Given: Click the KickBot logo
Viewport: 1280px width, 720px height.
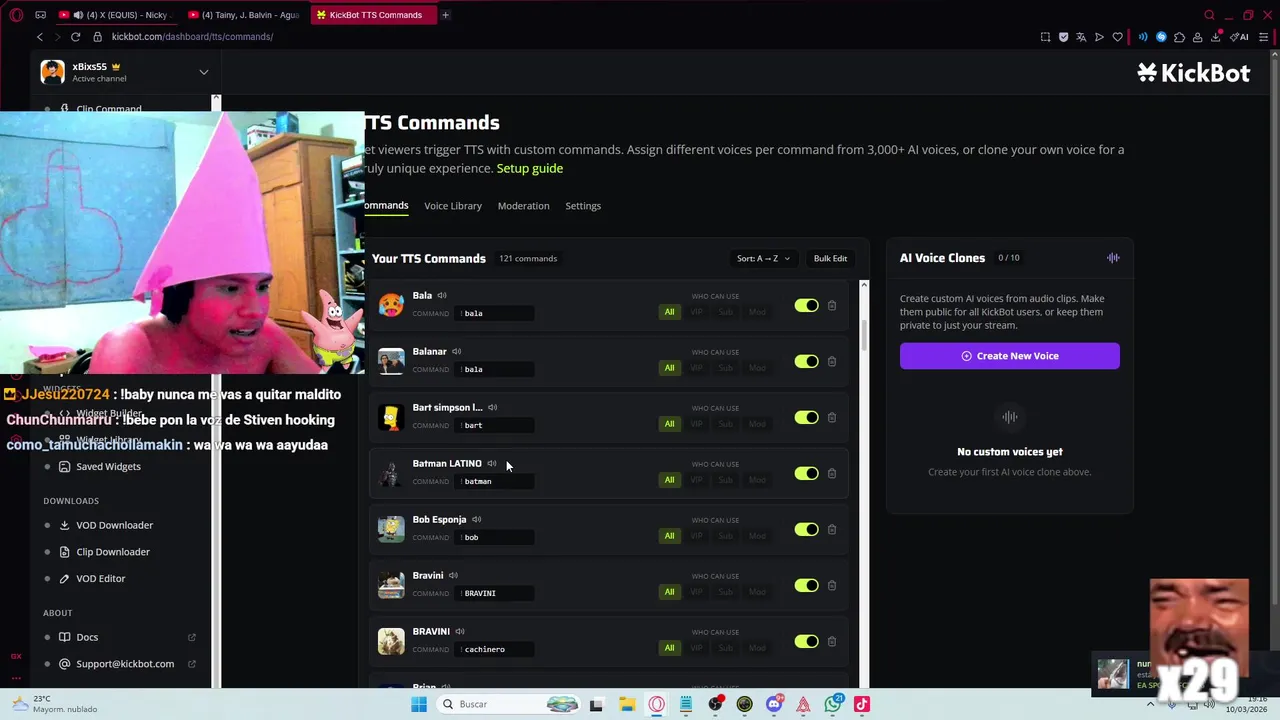Looking at the screenshot, I should (1194, 72).
